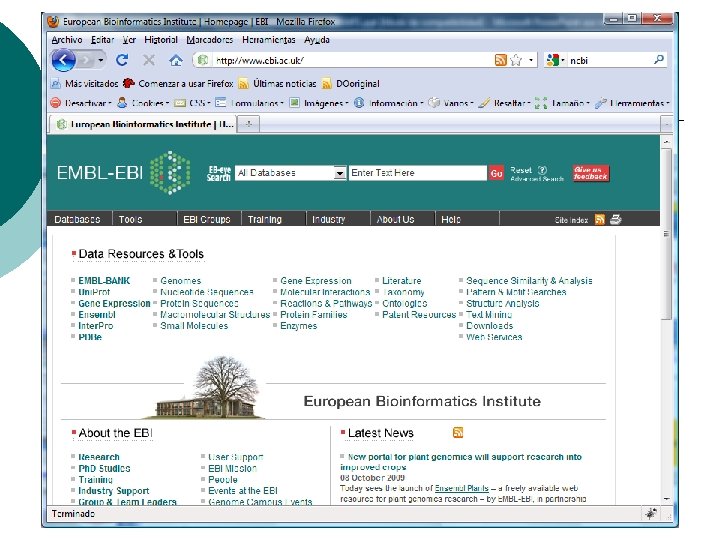Focus the Enter Text Here search field
The image size is (720, 540).
[x=417, y=173]
